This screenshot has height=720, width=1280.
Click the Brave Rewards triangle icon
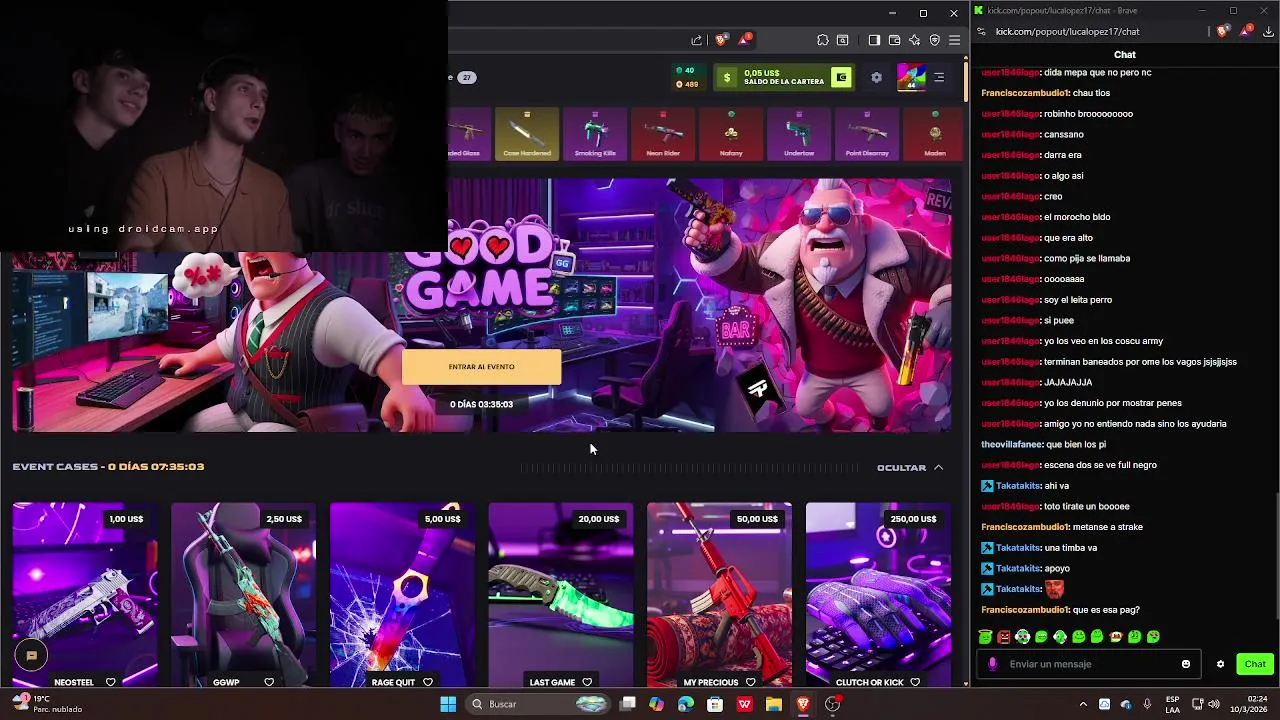pyautogui.click(x=744, y=40)
